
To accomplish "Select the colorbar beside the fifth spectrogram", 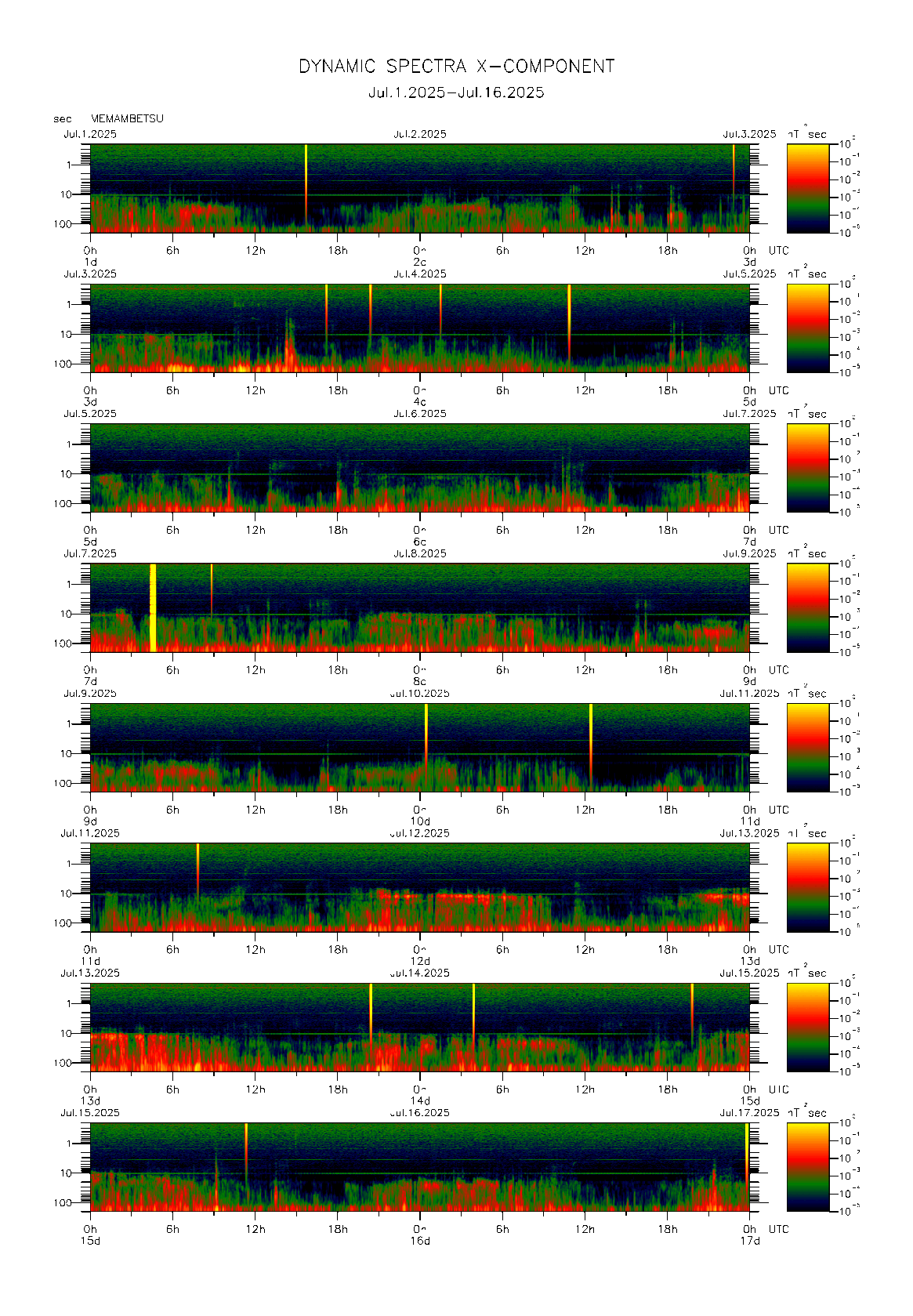I will [x=807, y=747].
